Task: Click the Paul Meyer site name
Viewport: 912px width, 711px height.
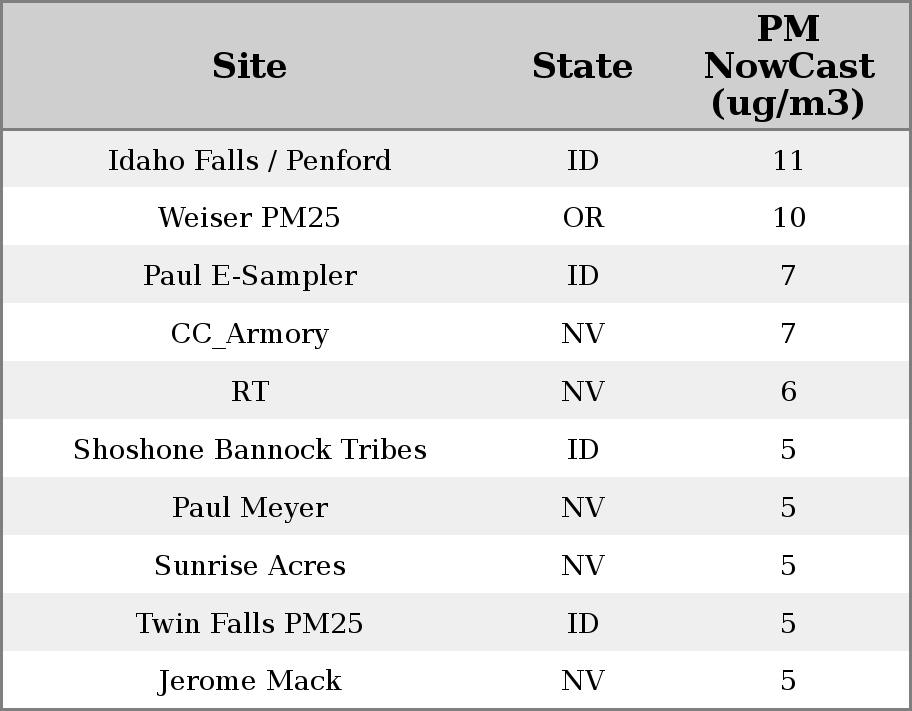Action: coord(250,508)
